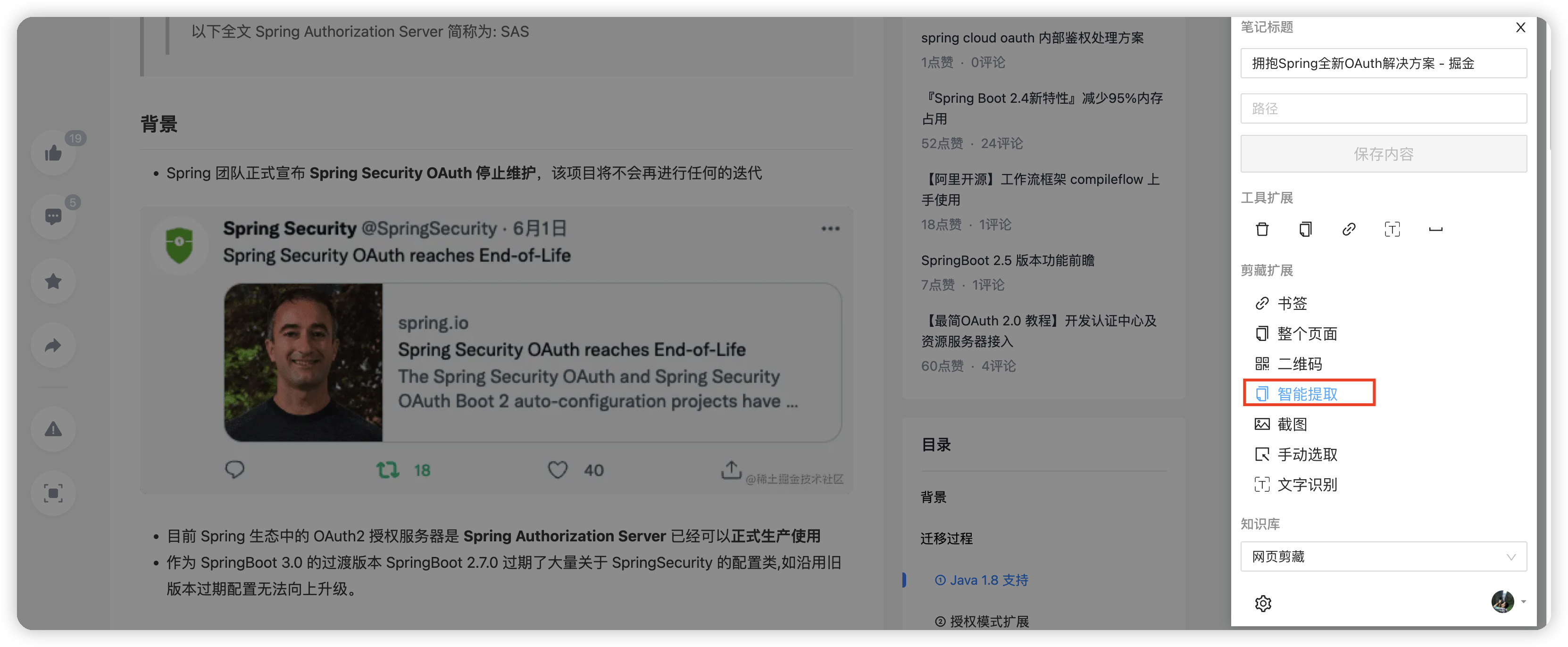Viewport: 1568px width, 647px height.
Task: Share the article via the arrow icon
Action: point(53,345)
